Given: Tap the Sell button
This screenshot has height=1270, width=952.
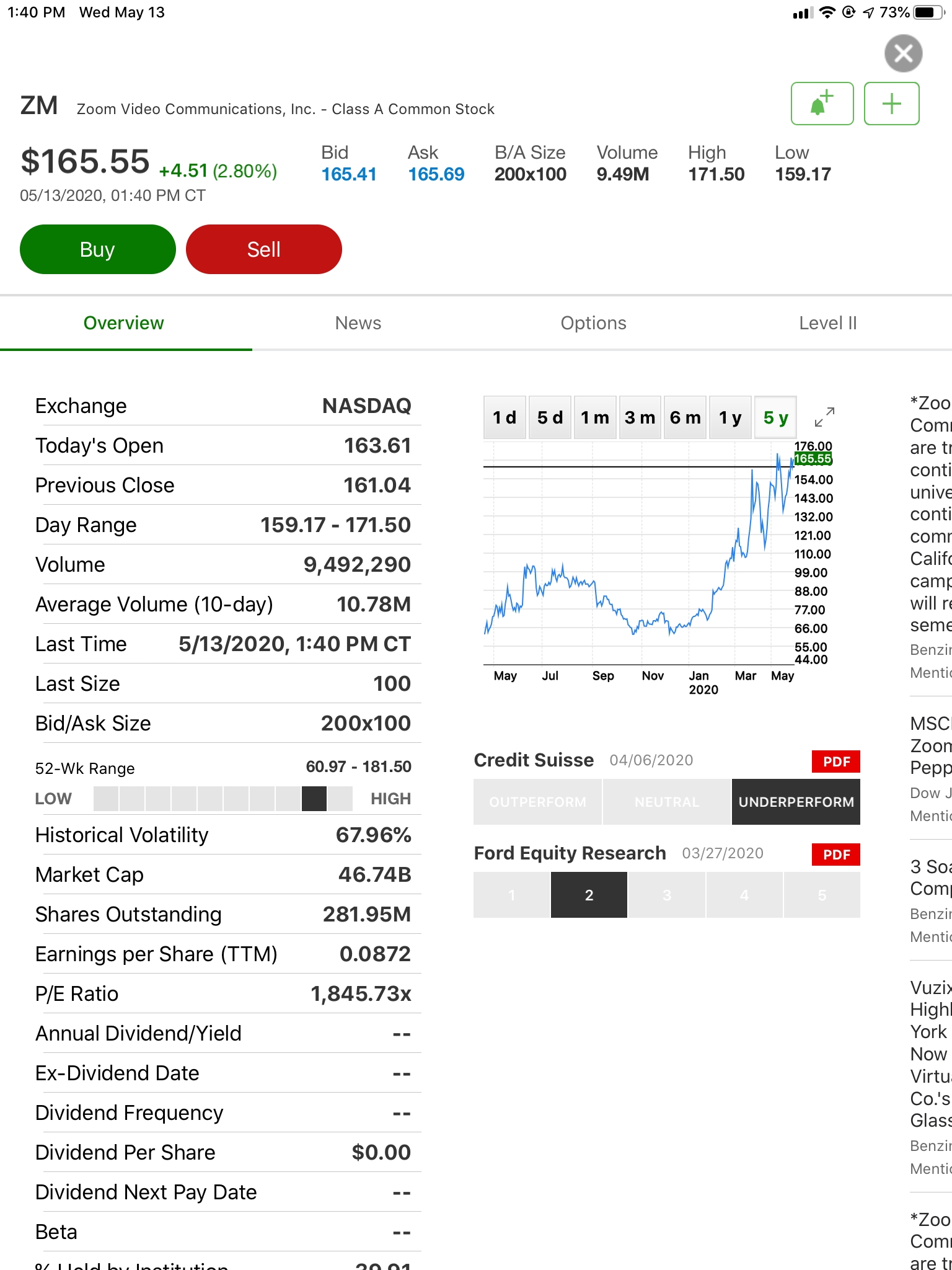Looking at the screenshot, I should click(264, 249).
